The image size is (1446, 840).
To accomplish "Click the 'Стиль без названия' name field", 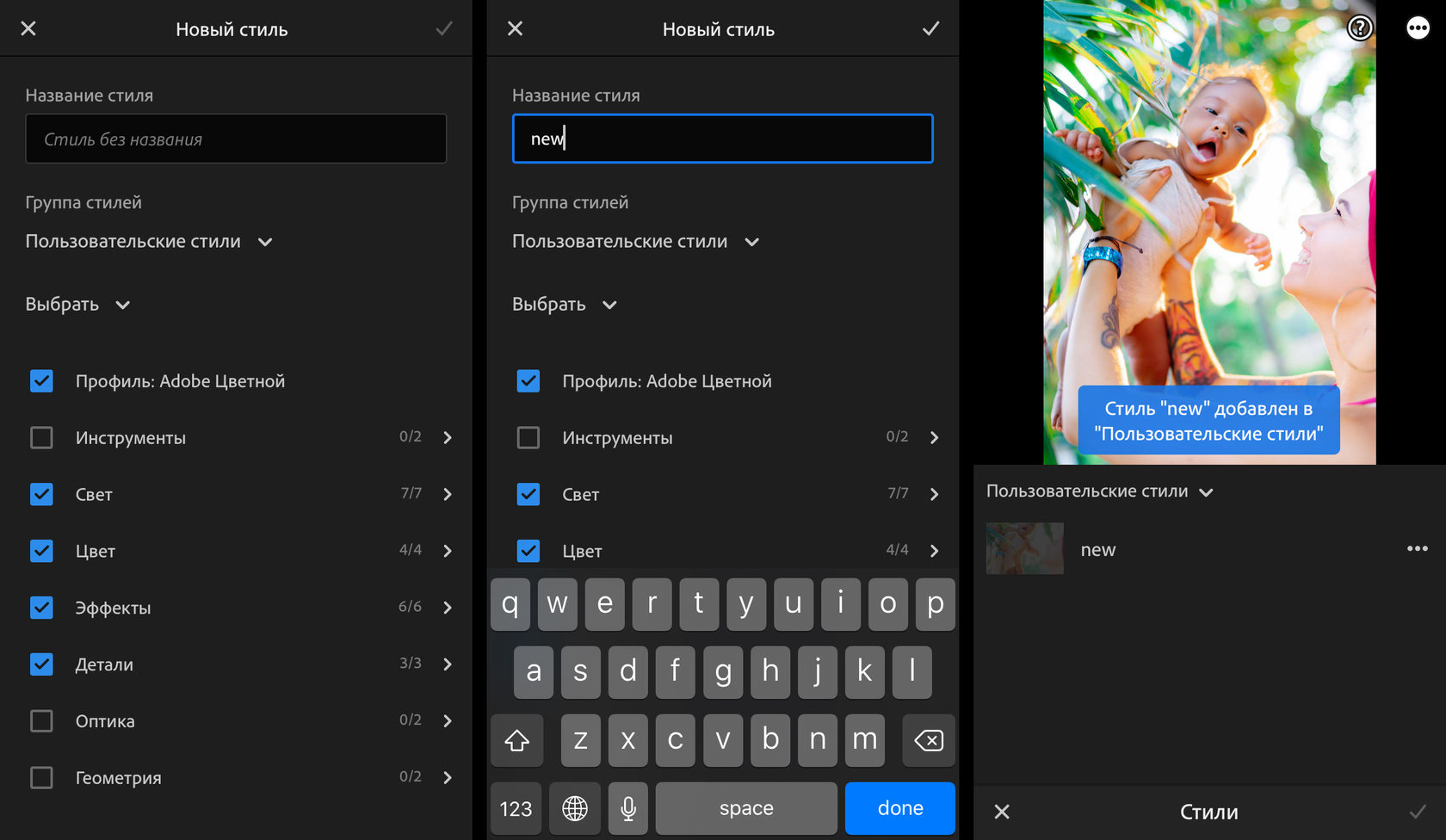I will coord(236,139).
